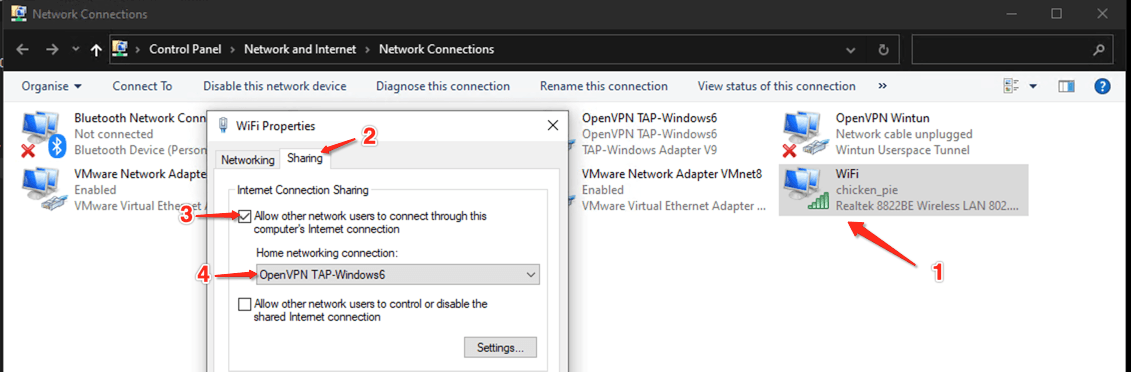Open the Organise menu
The image size is (1131, 372).
51,86
